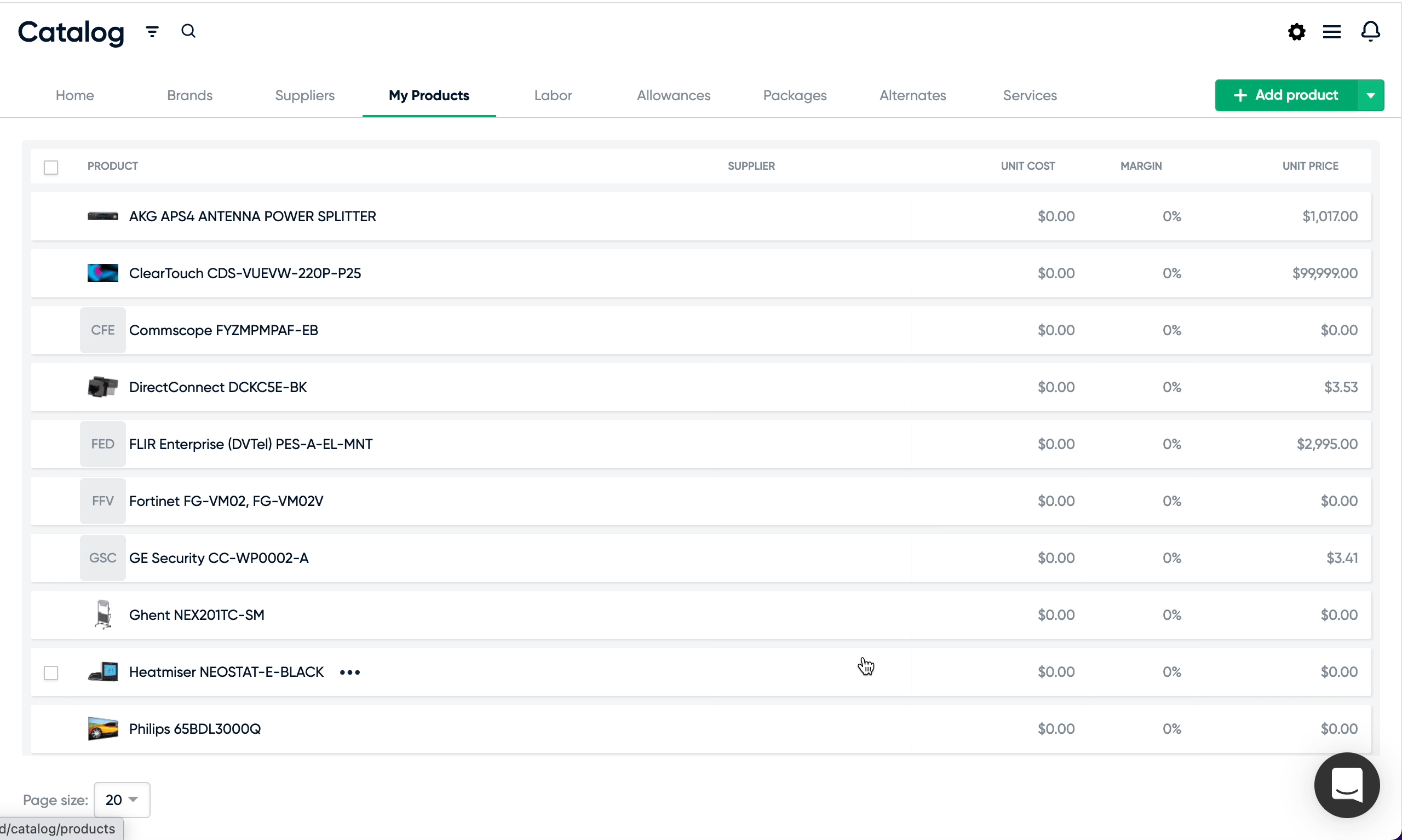Image resolution: width=1402 pixels, height=840 pixels.
Task: Open the search icon in header
Action: tap(188, 31)
